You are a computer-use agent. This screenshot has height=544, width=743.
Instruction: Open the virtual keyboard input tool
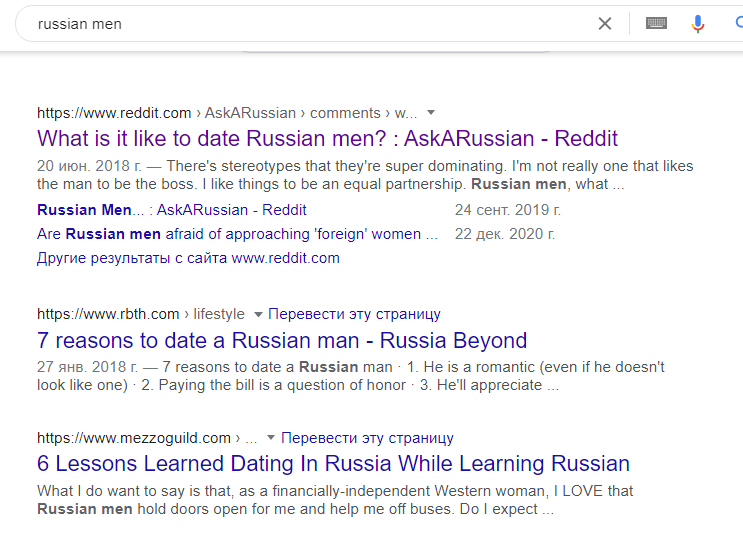(656, 24)
